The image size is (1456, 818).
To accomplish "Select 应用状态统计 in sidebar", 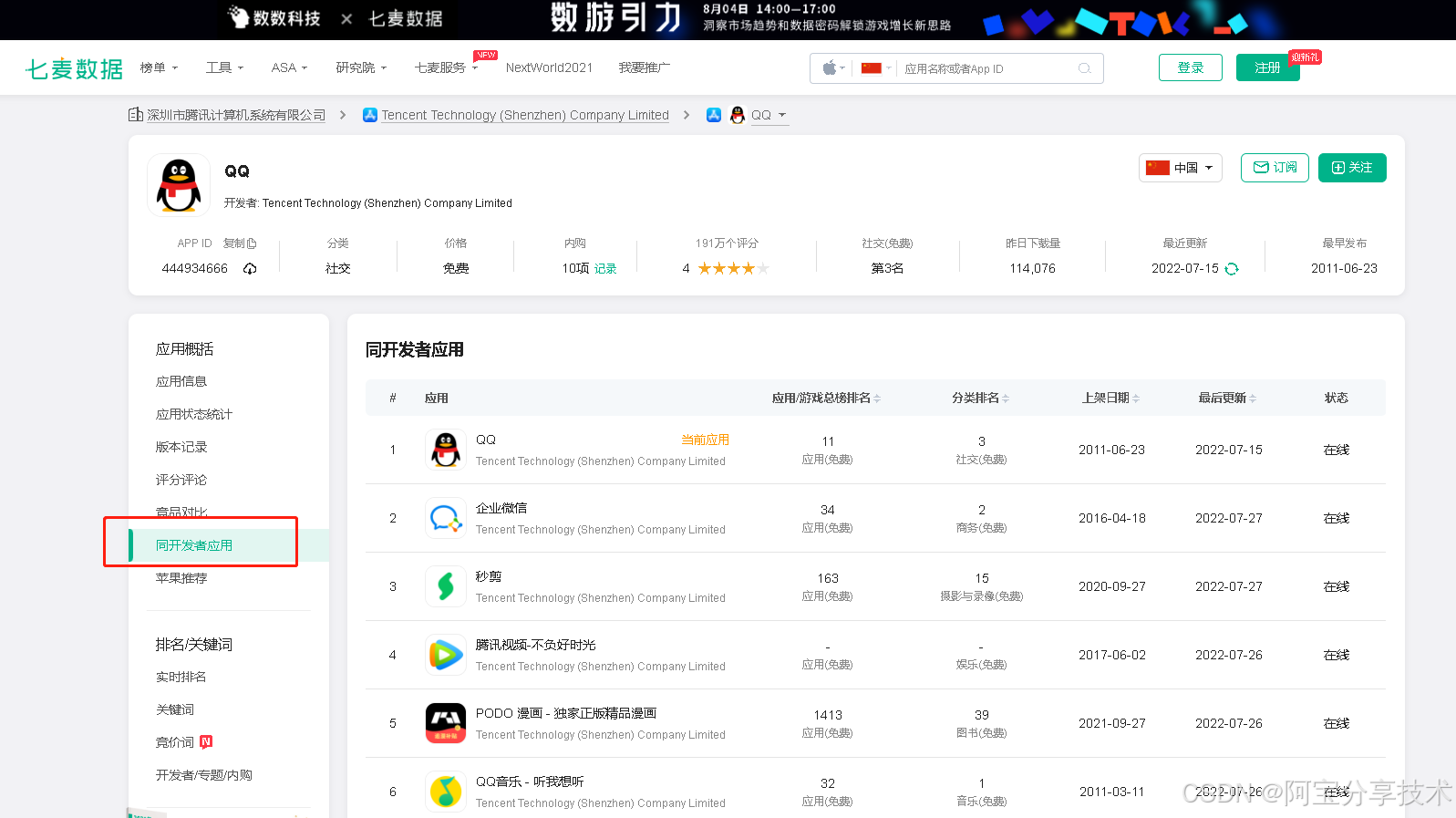I will [194, 414].
